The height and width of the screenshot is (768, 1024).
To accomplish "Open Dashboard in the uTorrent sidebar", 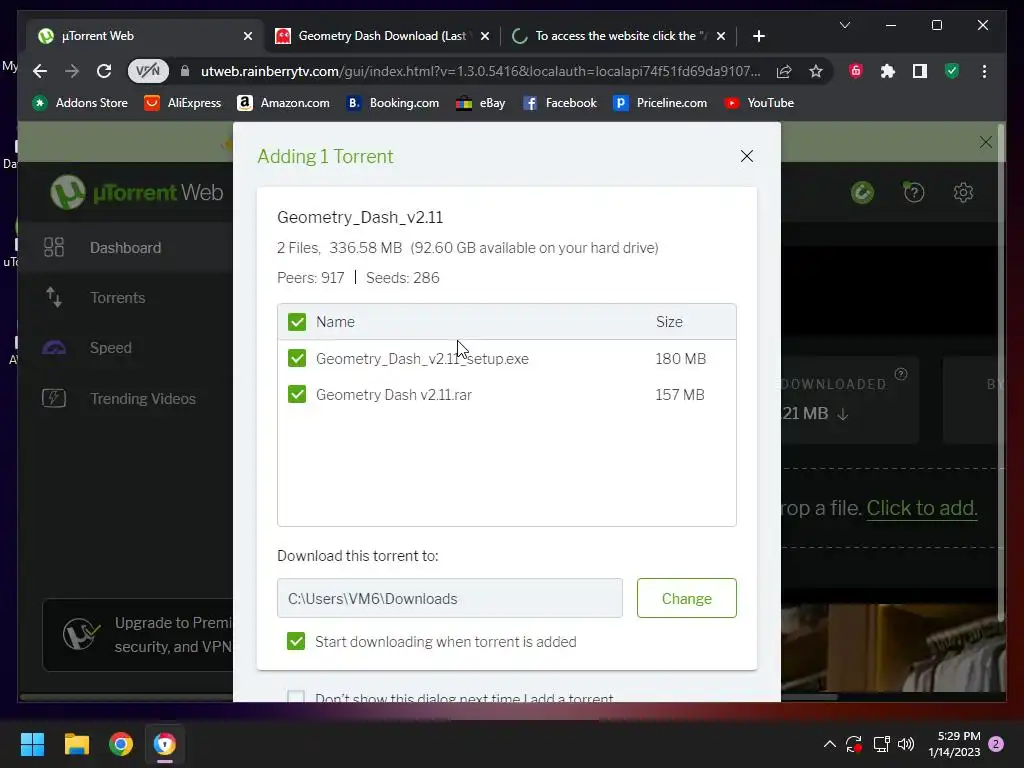I will 125,248.
